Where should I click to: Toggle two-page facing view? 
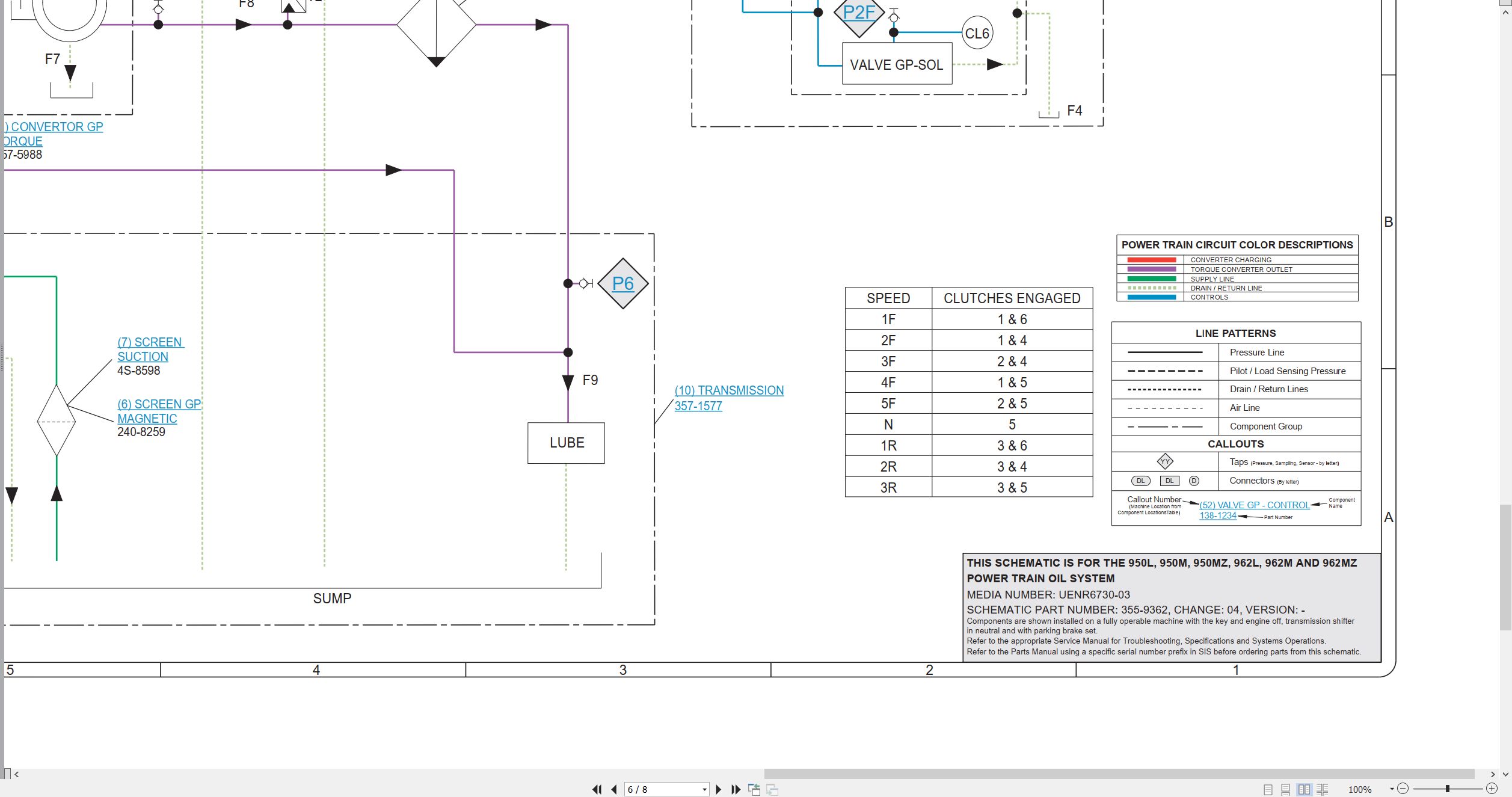coord(1304,789)
